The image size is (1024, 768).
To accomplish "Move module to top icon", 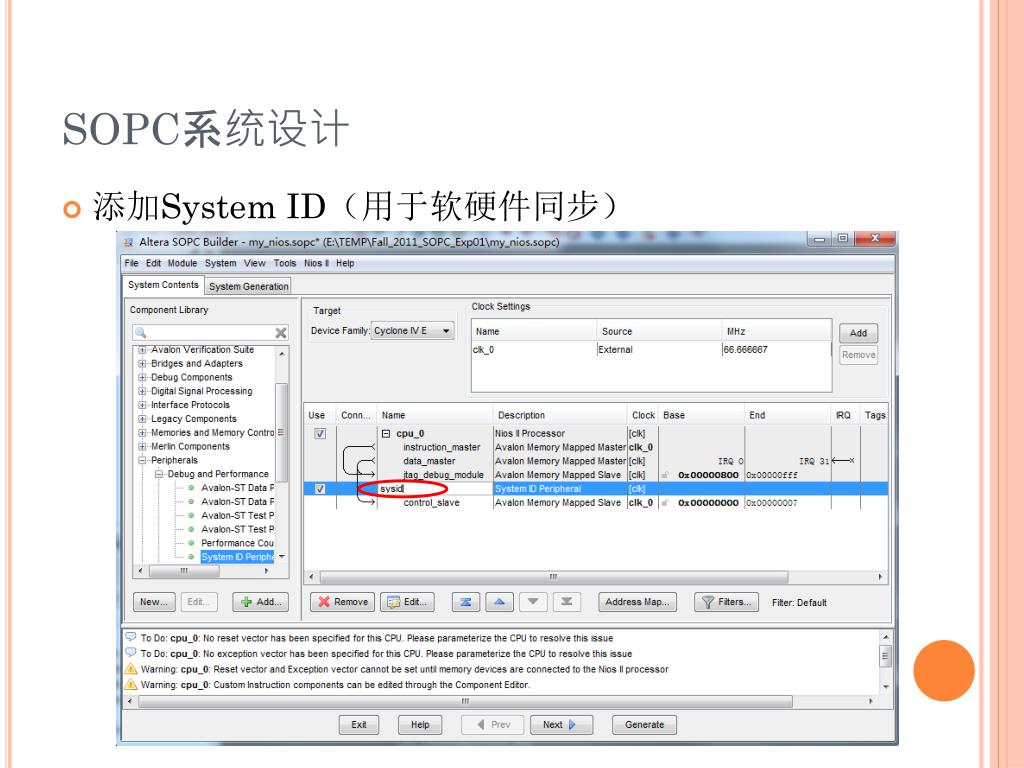I will click(x=466, y=602).
